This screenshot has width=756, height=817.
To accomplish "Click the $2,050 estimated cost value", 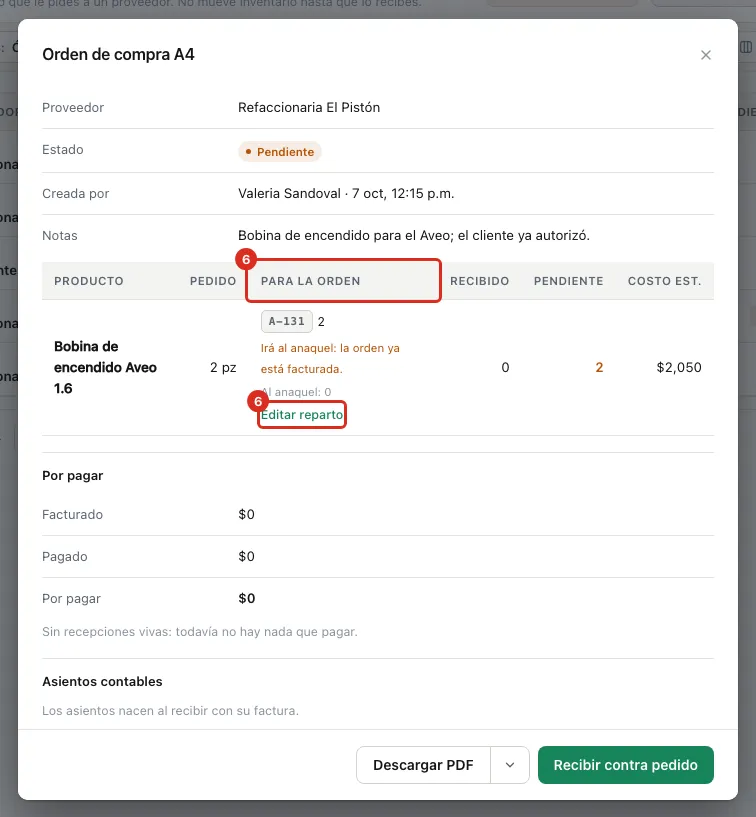I will click(x=679, y=367).
